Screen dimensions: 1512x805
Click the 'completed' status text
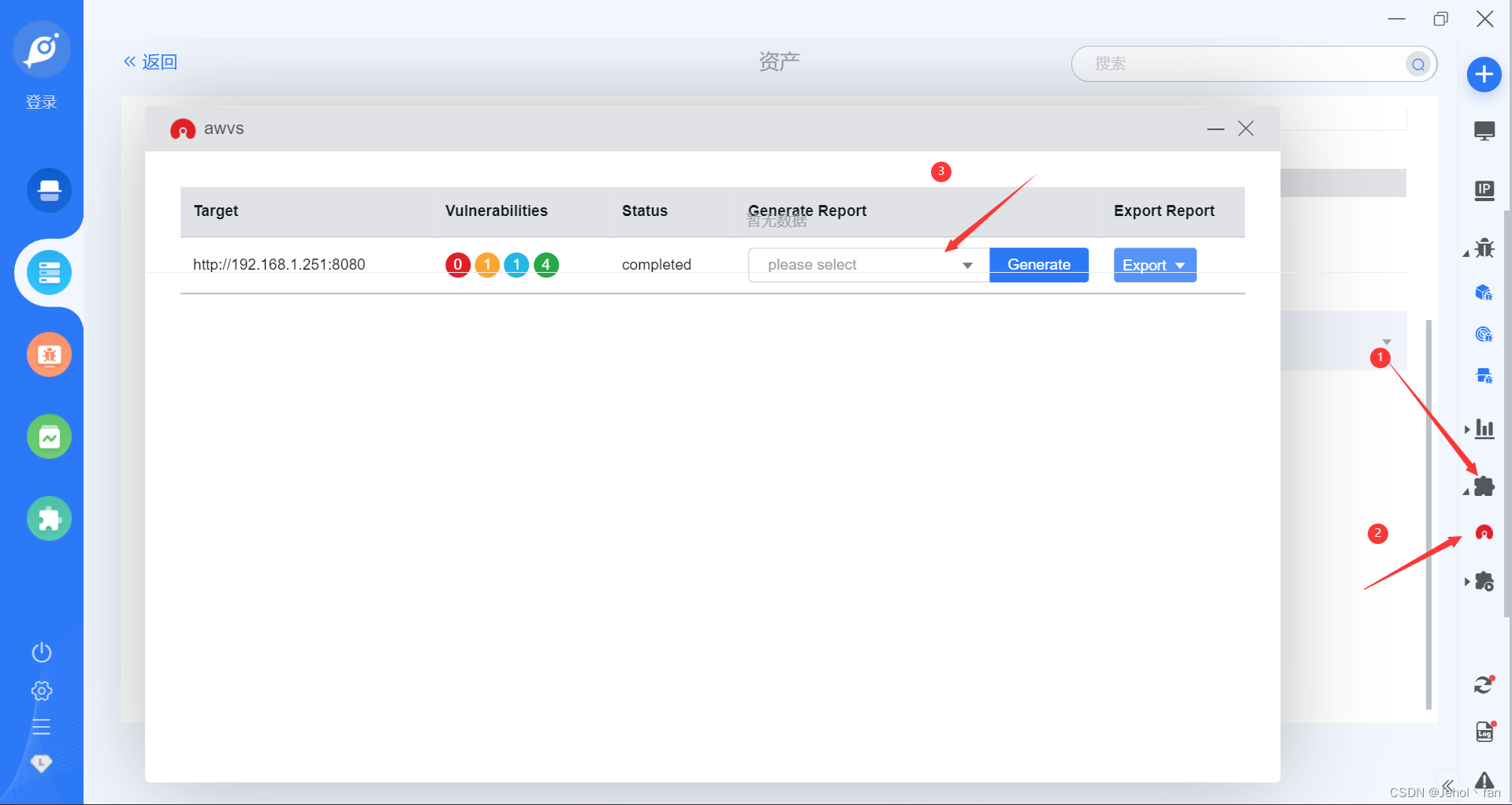pyautogui.click(x=657, y=265)
